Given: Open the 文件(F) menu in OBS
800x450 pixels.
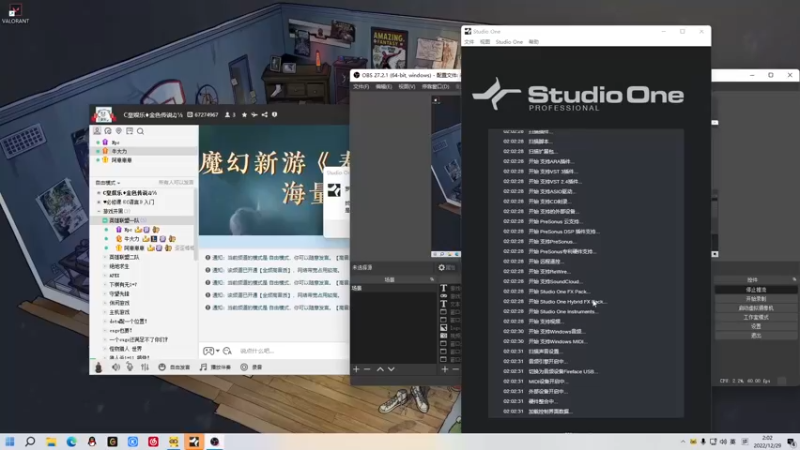Looking at the screenshot, I should 361,87.
